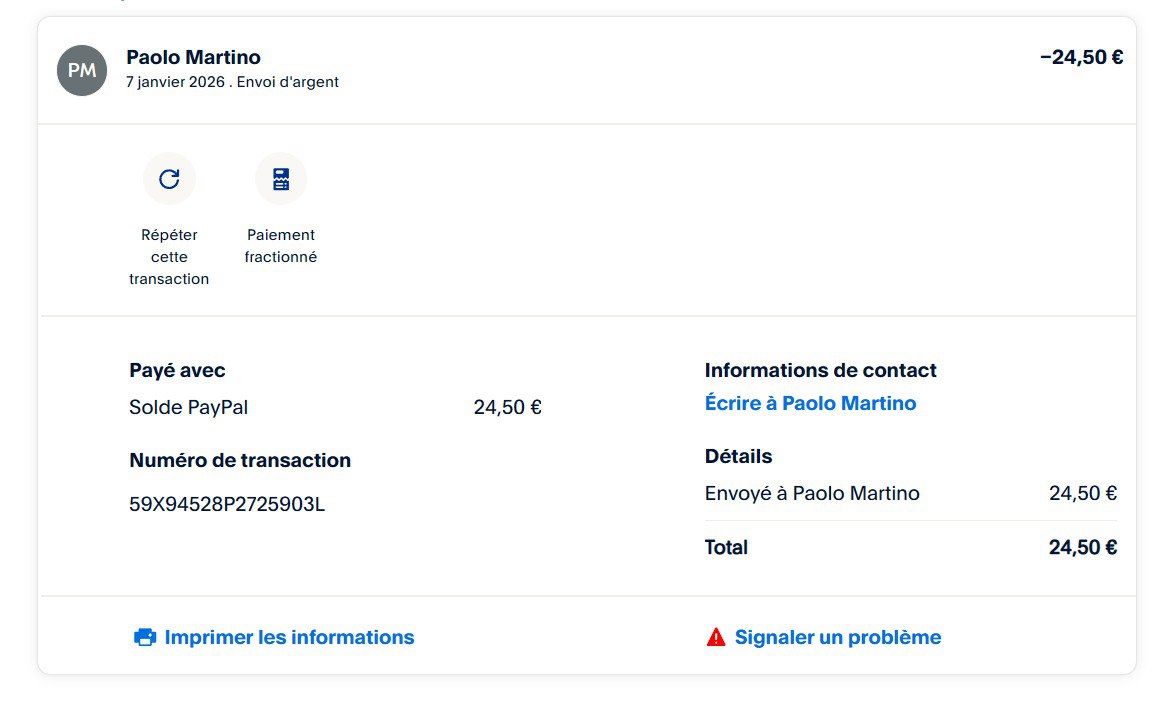Click the bold Total amount value

click(x=1082, y=547)
